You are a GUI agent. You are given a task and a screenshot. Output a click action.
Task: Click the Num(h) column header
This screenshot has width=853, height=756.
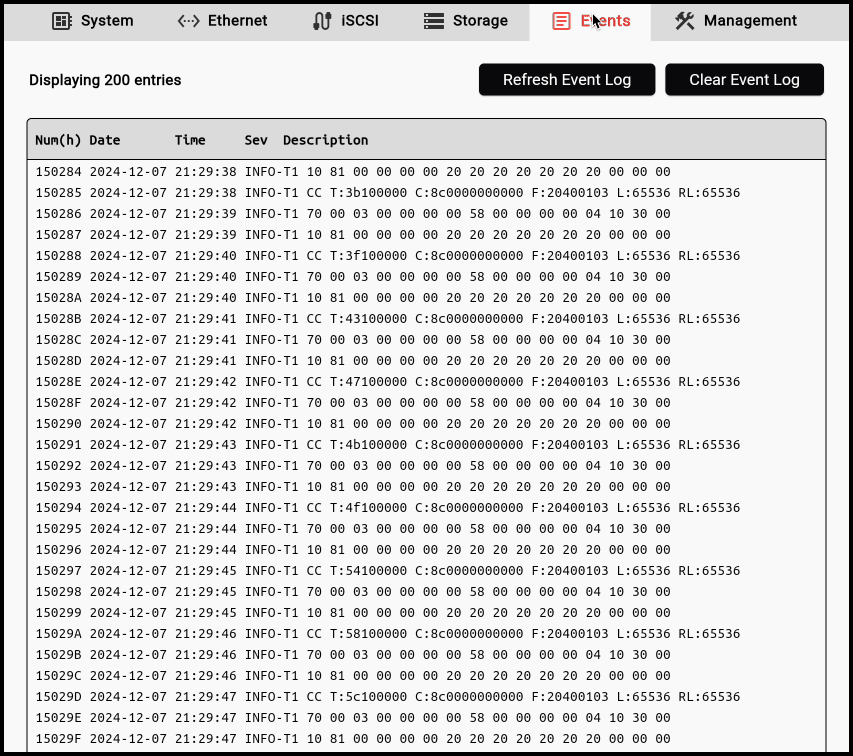(x=58, y=140)
